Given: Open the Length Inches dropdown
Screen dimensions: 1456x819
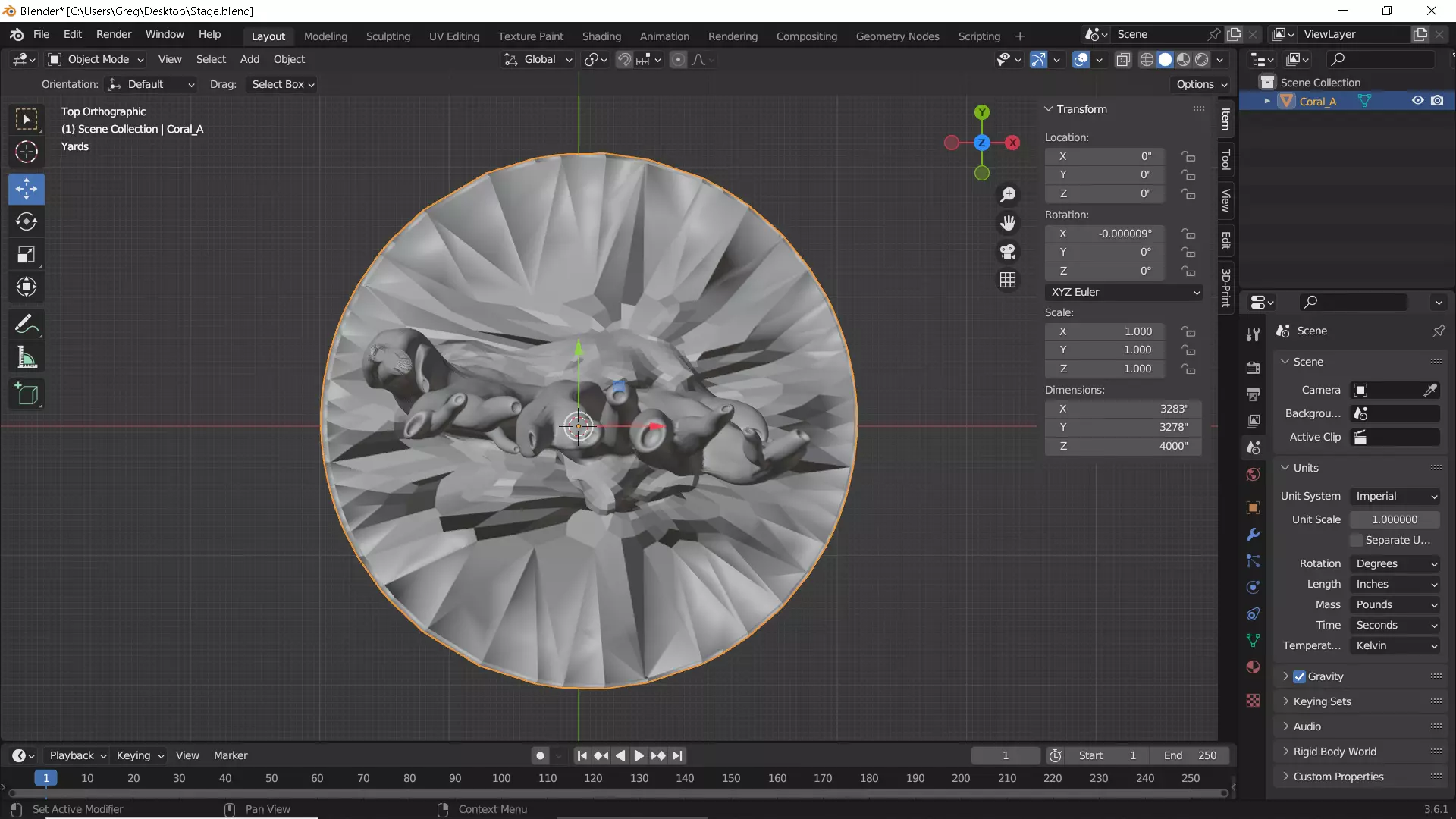Looking at the screenshot, I should point(1395,584).
